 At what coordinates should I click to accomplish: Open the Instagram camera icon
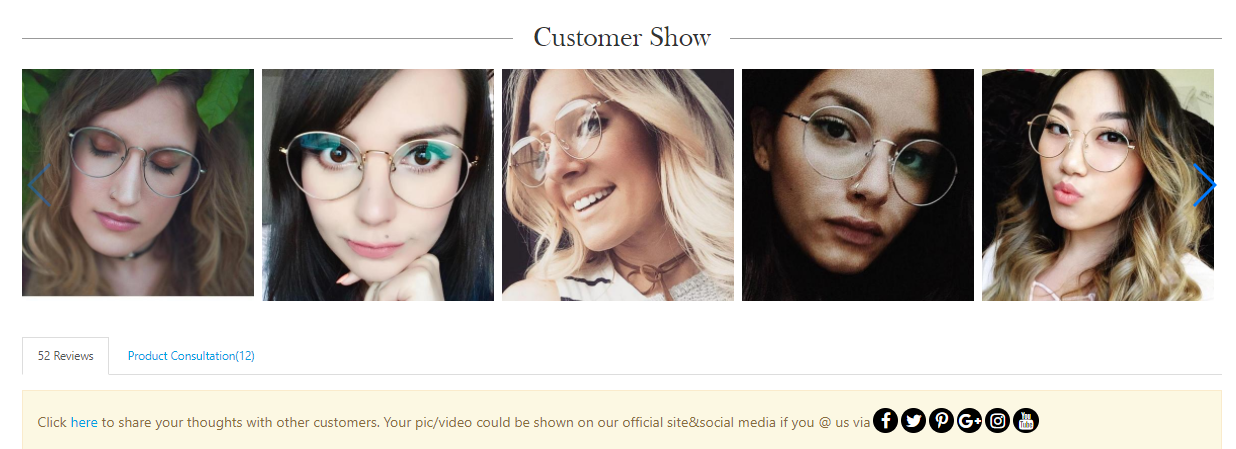pos(997,421)
